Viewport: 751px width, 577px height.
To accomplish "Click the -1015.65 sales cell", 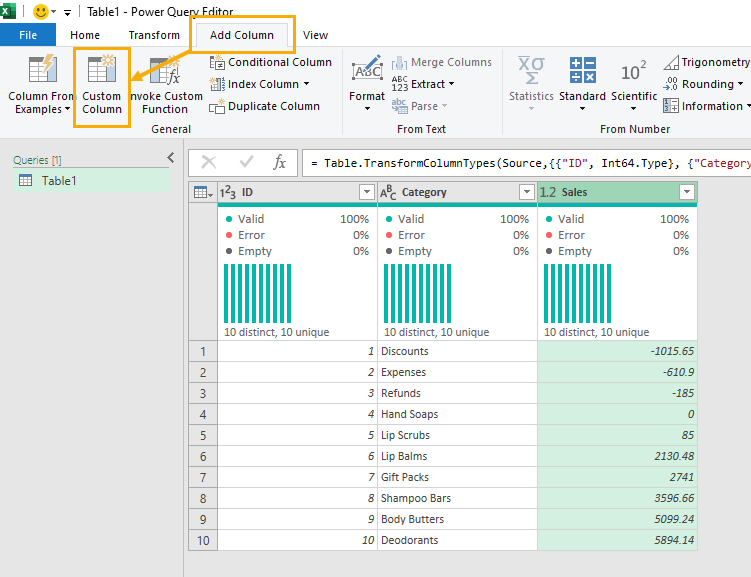I will coord(617,351).
